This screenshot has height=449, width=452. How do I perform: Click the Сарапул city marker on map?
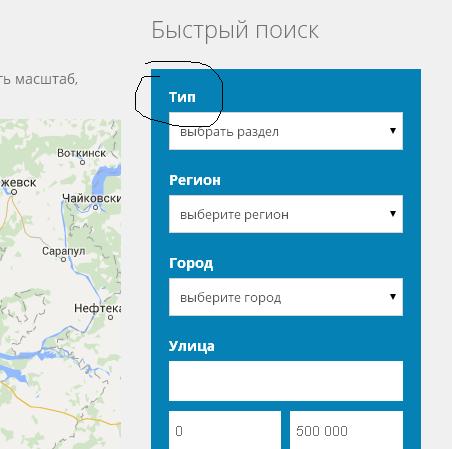63,259
